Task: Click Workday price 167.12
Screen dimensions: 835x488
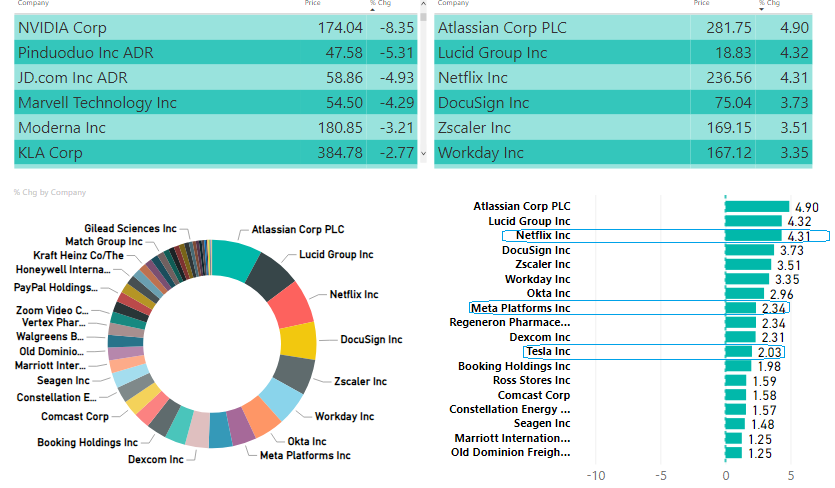Action: click(728, 153)
